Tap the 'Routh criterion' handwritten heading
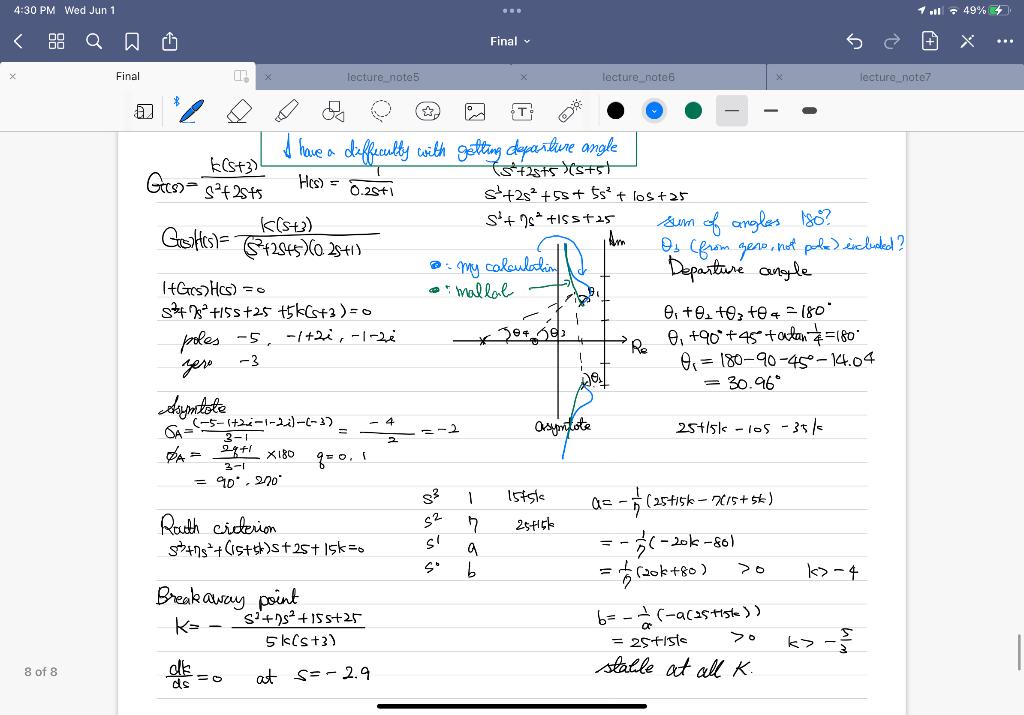This screenshot has width=1024, height=715. (218, 524)
